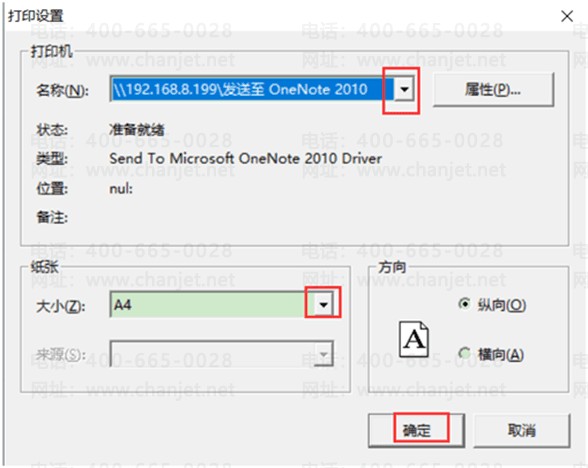Image resolution: width=588 pixels, height=468 pixels.
Task: Open printer 属性(P) properties
Action: [x=493, y=90]
